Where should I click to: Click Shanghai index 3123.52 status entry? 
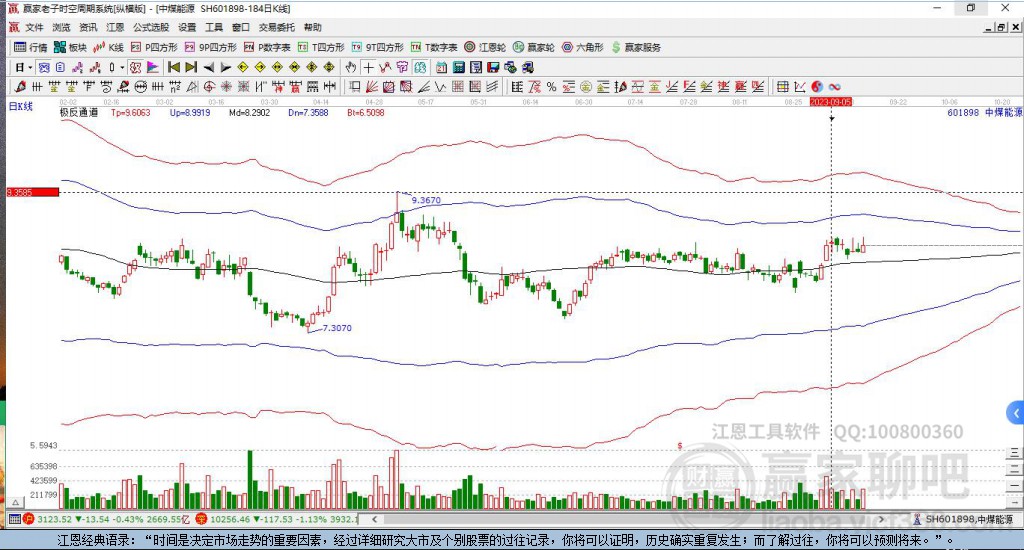coord(107,519)
